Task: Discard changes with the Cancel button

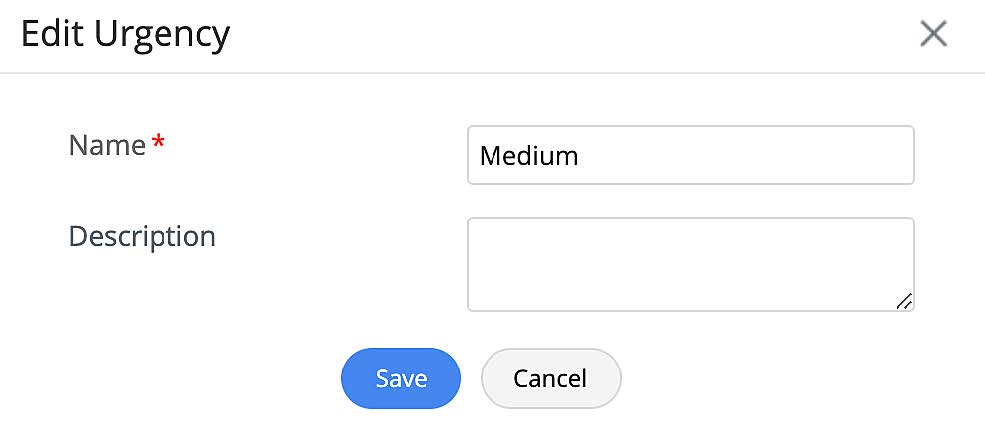Action: pyautogui.click(x=550, y=379)
